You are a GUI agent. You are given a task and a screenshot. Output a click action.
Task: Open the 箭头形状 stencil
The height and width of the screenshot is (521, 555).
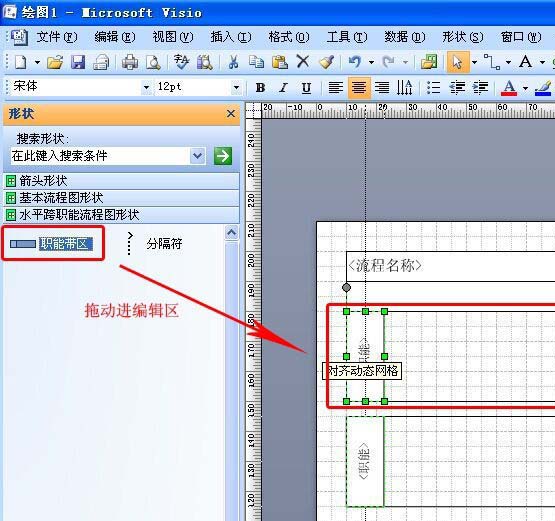[x=121, y=181]
